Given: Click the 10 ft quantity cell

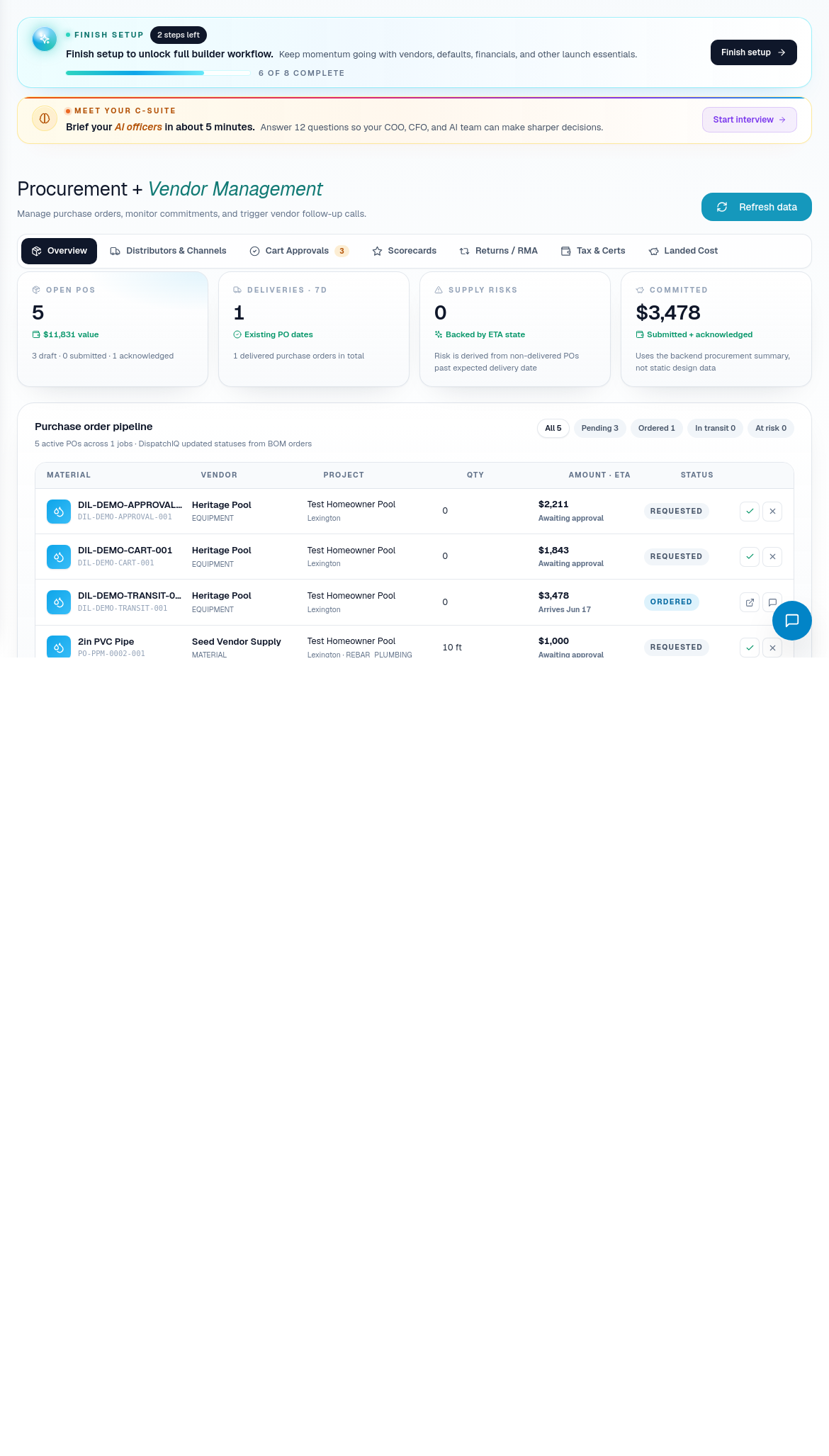Looking at the screenshot, I should [x=452, y=648].
